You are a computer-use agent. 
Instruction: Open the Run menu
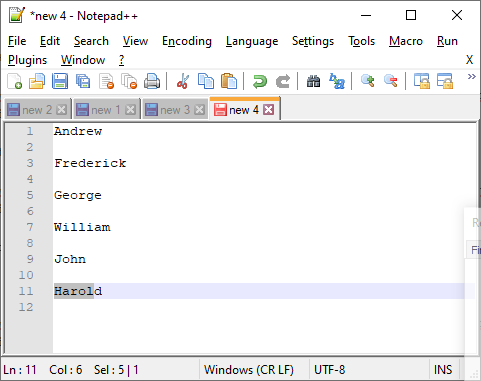(447, 41)
